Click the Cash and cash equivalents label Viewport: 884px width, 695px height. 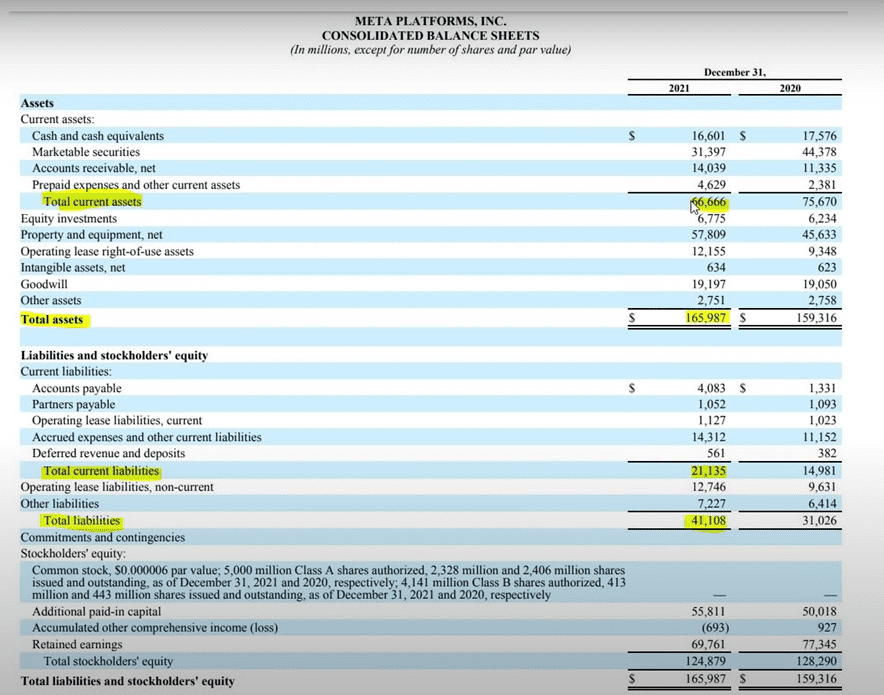coord(98,135)
